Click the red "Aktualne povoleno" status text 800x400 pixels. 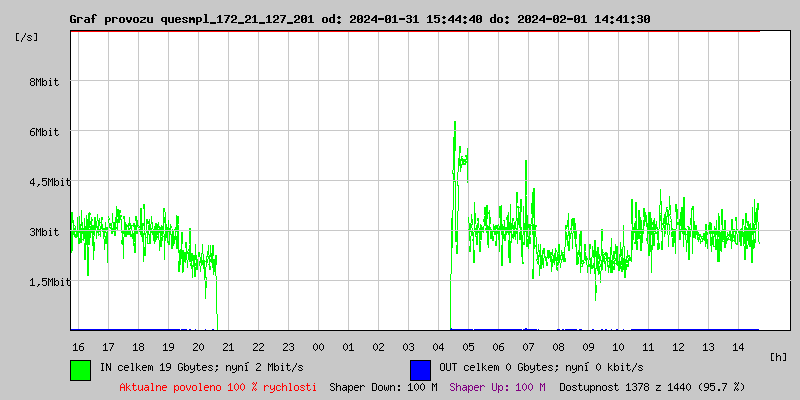click(x=218, y=386)
